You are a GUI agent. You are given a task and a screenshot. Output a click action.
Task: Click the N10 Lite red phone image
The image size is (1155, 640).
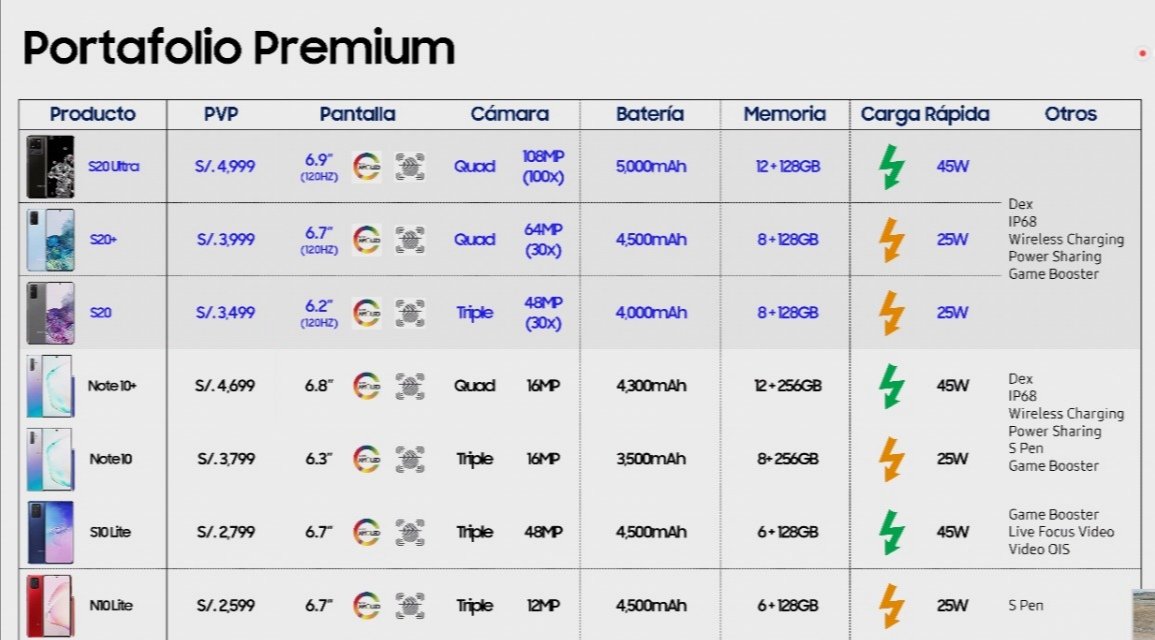(50, 605)
